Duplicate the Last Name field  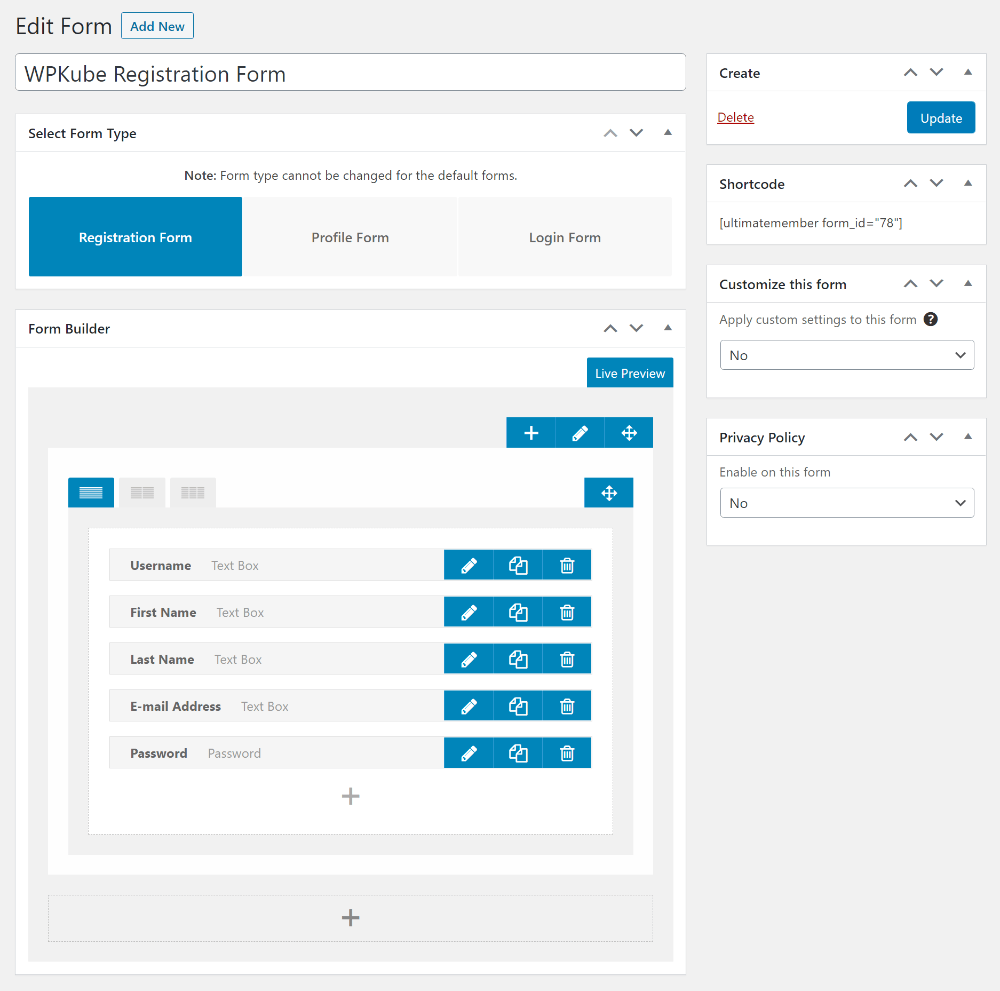point(518,659)
